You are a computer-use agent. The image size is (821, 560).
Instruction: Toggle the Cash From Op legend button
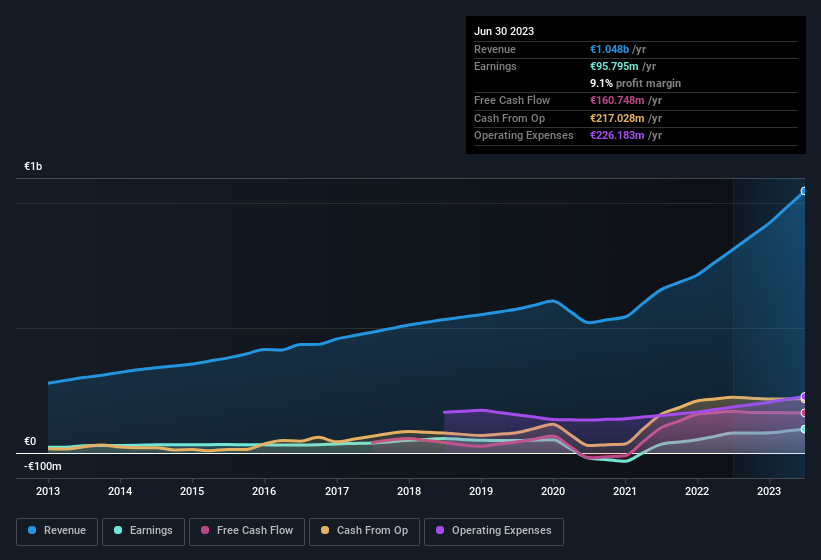pyautogui.click(x=364, y=531)
